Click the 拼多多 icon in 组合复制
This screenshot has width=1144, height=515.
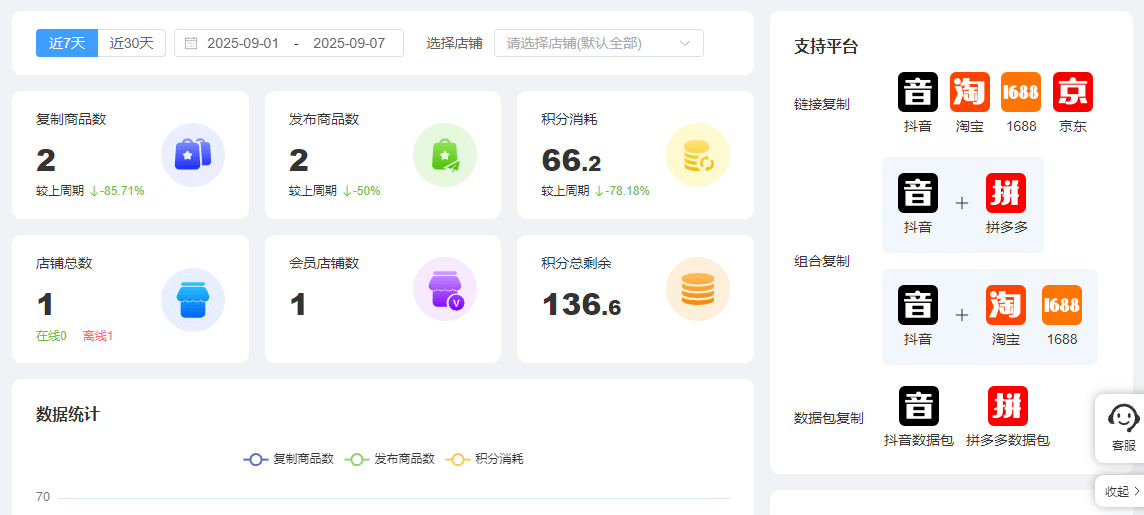coord(1006,193)
